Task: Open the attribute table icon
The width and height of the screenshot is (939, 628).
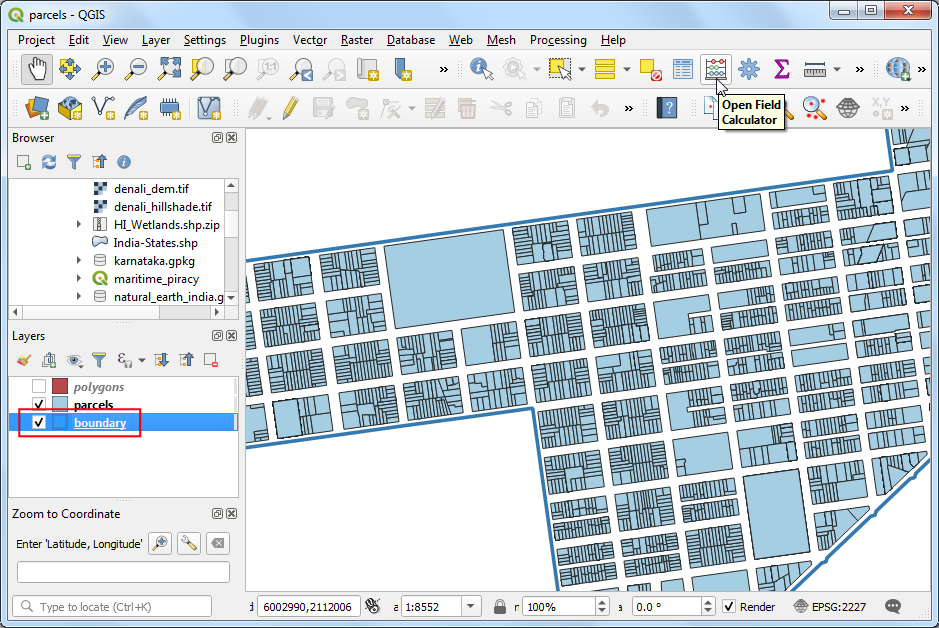Action: 683,69
